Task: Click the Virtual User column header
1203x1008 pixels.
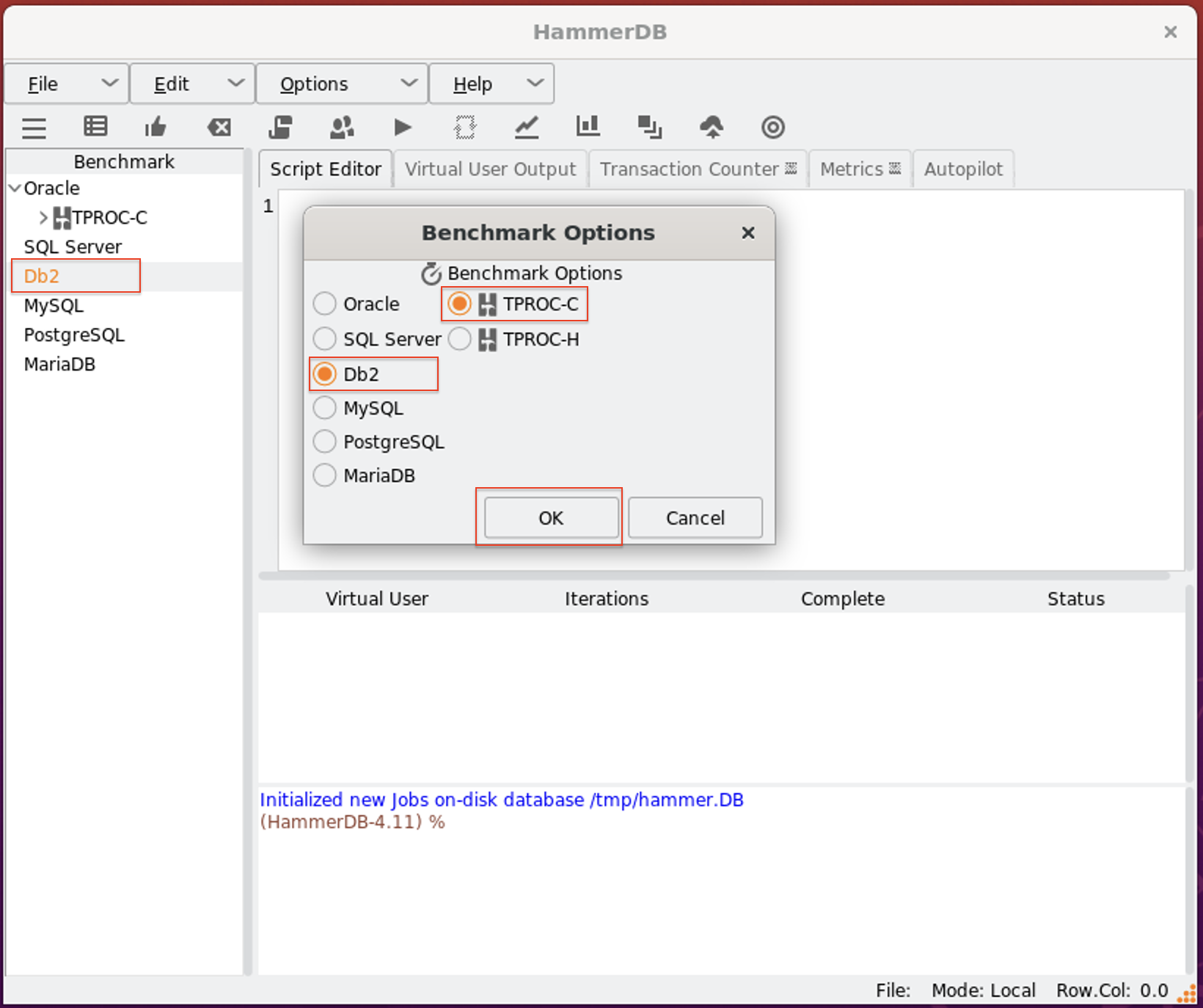Action: coord(377,599)
